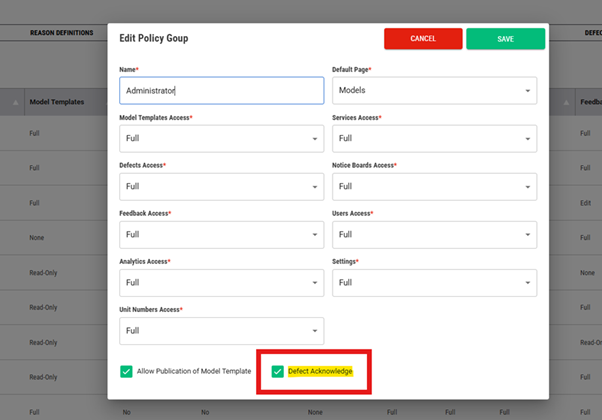The image size is (602, 420).
Task: Open the Defects Access dropdown
Action: tap(221, 186)
